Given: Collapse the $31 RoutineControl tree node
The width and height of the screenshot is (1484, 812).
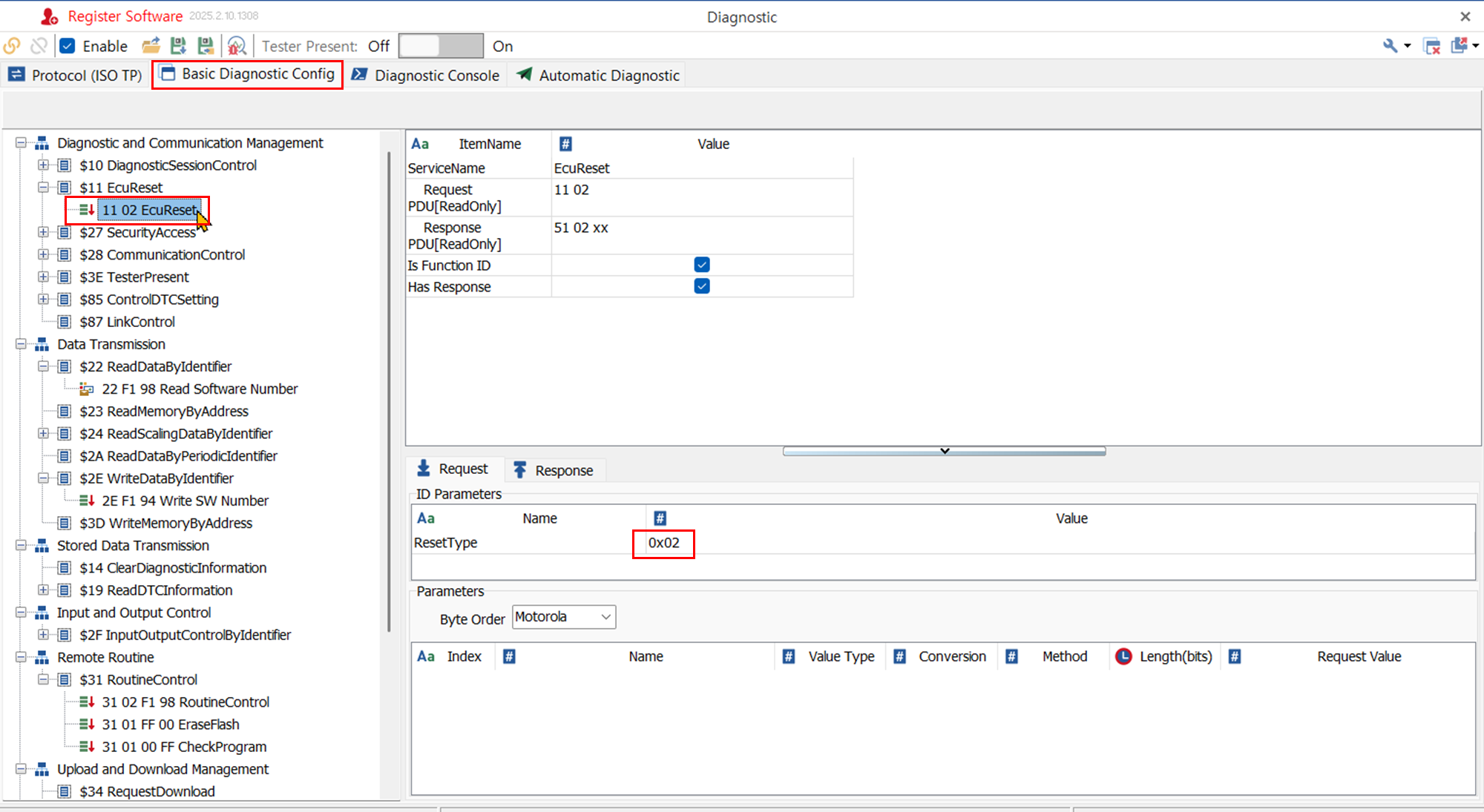Looking at the screenshot, I should click(43, 680).
